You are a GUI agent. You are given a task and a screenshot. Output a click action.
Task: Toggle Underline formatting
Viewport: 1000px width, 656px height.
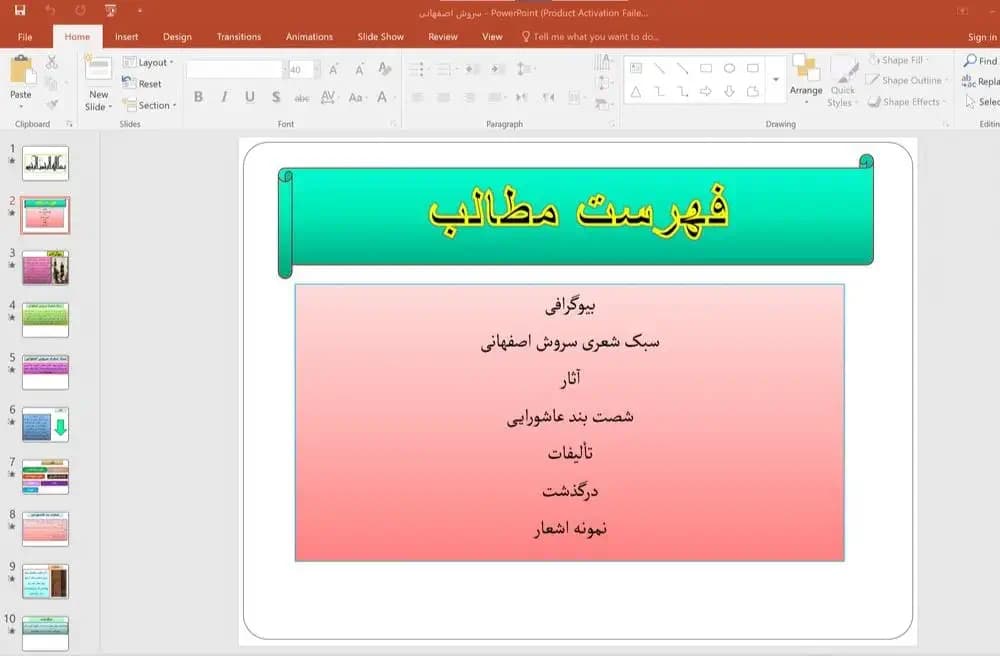[x=249, y=97]
